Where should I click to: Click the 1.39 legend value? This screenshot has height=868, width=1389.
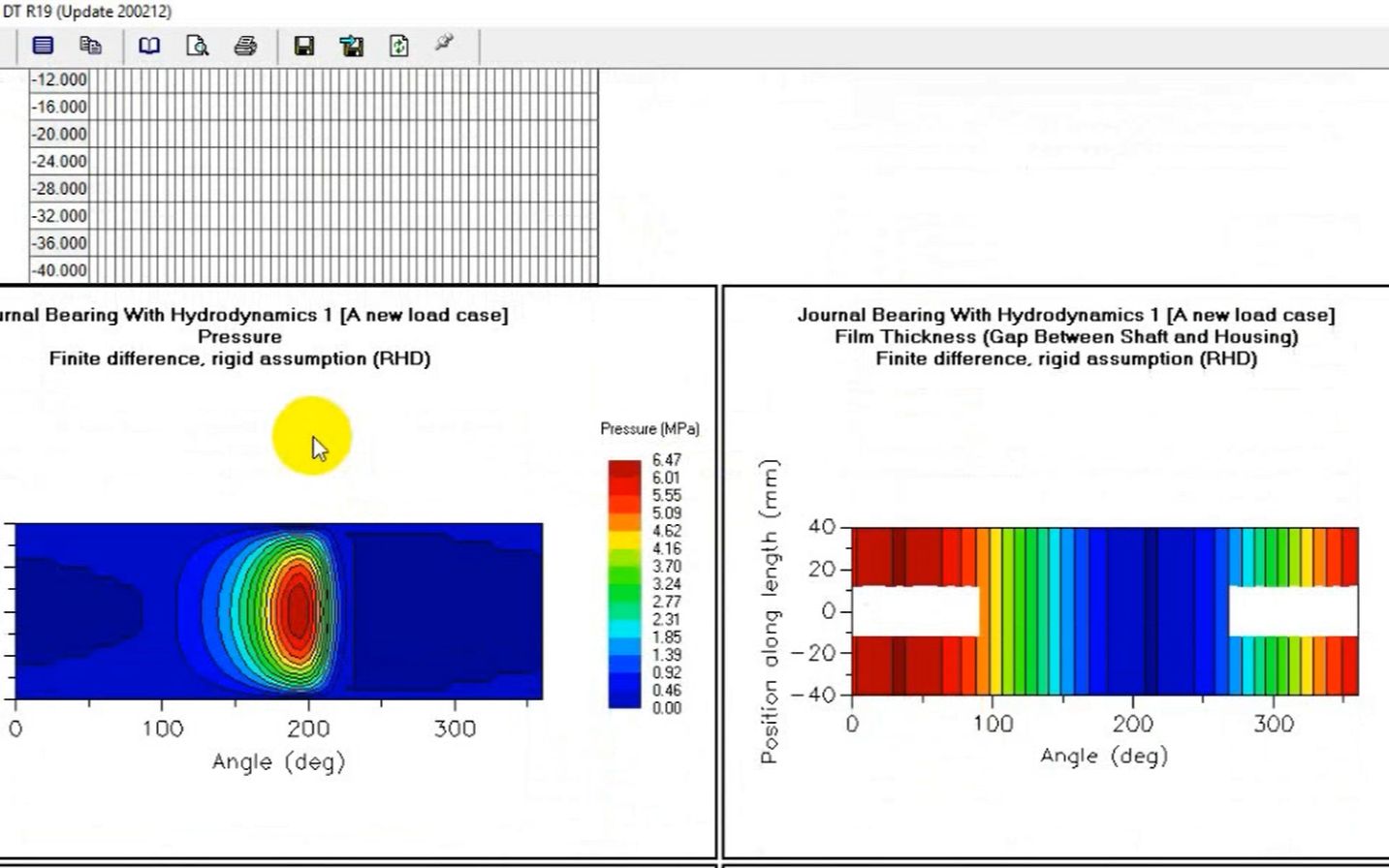tap(667, 655)
